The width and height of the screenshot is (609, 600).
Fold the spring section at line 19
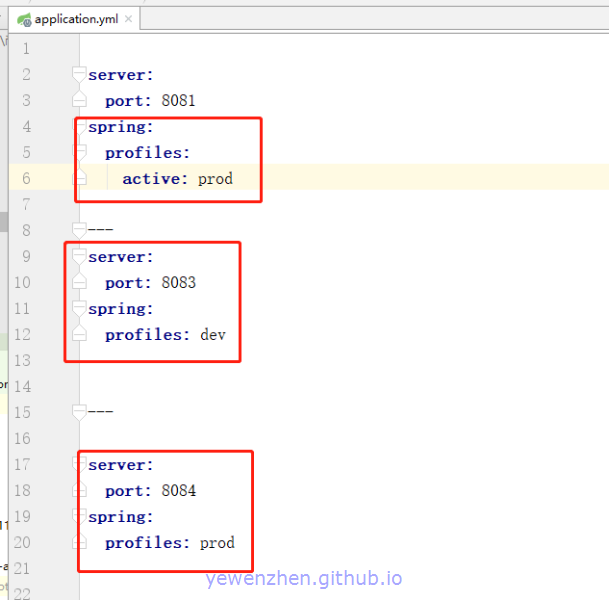(x=80, y=517)
